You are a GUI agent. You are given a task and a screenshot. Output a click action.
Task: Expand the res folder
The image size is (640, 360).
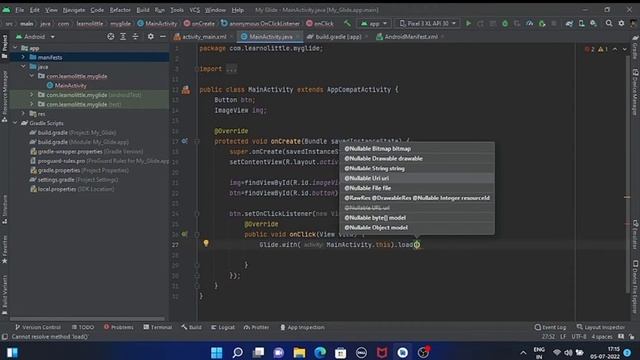23,113
